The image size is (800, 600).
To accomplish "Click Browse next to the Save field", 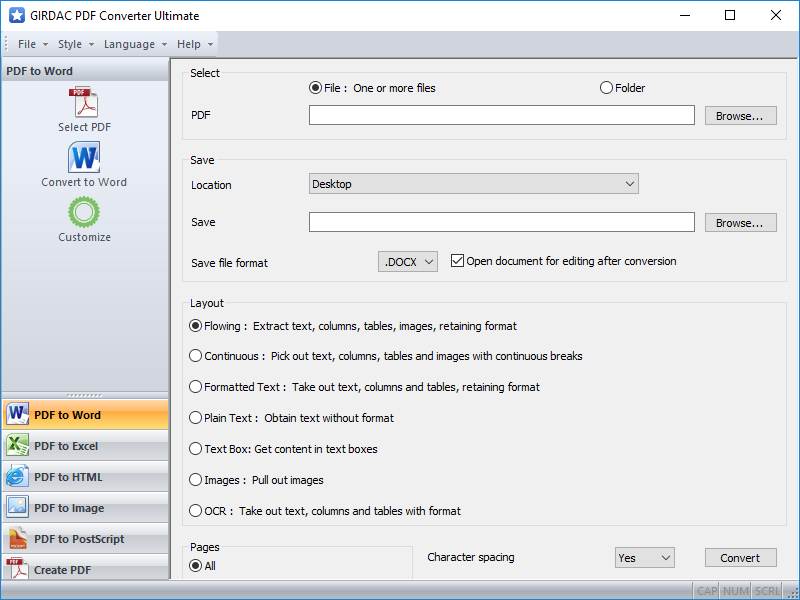I will [x=740, y=223].
